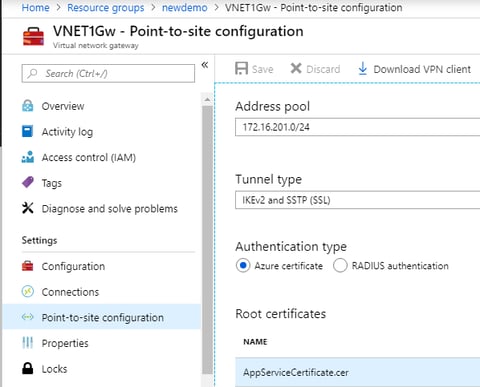The width and height of the screenshot is (480, 387).
Task: Click the Activity log book icon
Action: tap(27, 131)
